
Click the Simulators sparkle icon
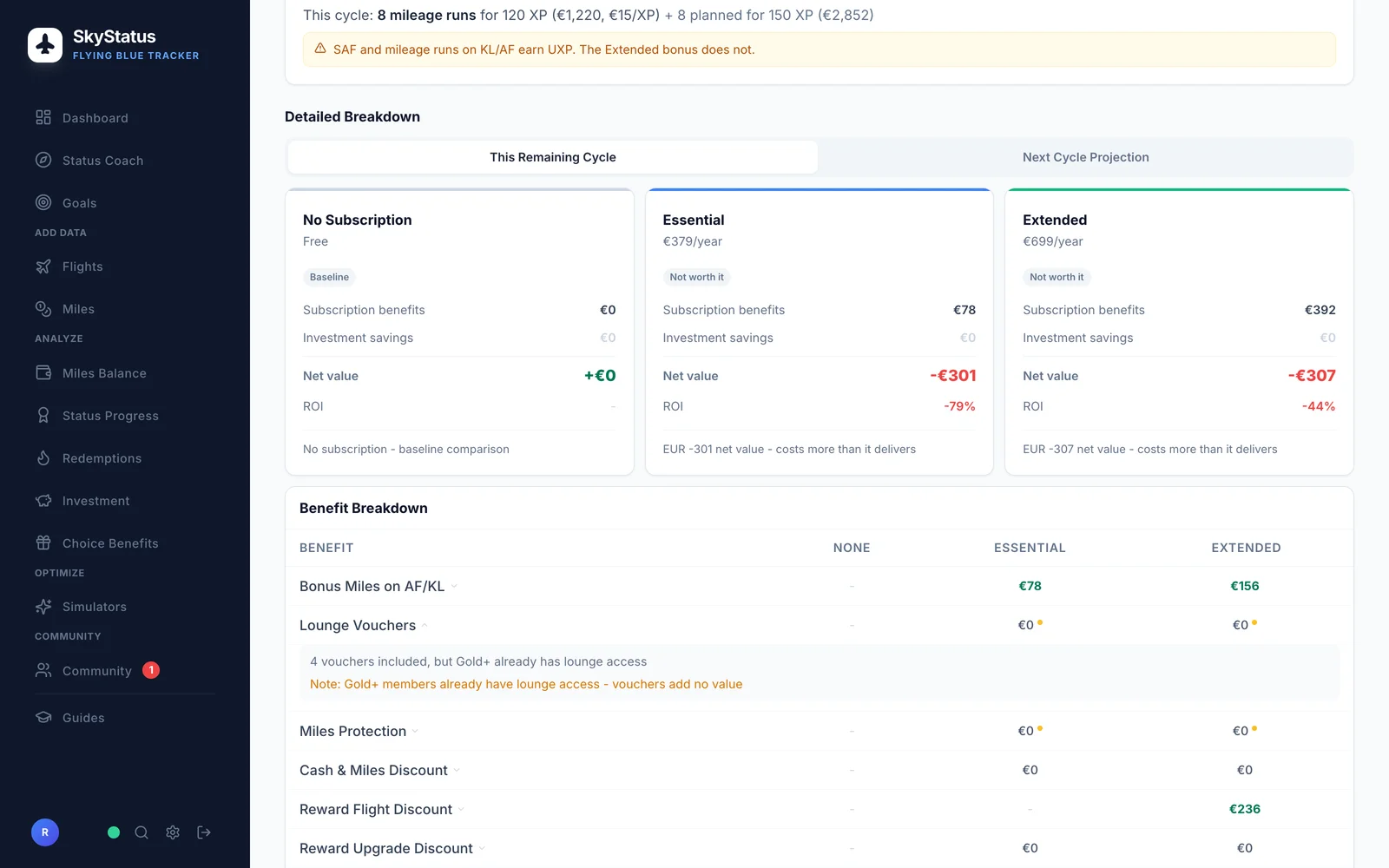coord(43,607)
